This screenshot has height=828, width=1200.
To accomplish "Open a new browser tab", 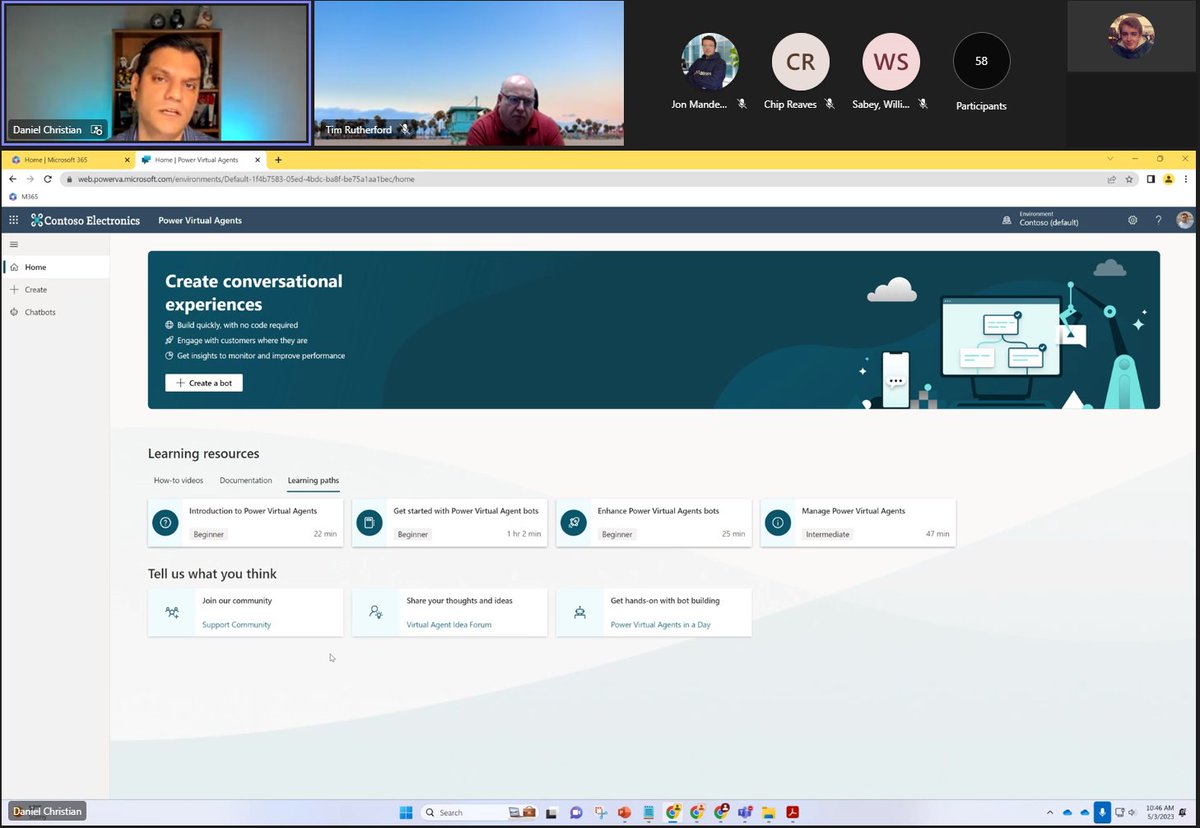I will tap(278, 160).
